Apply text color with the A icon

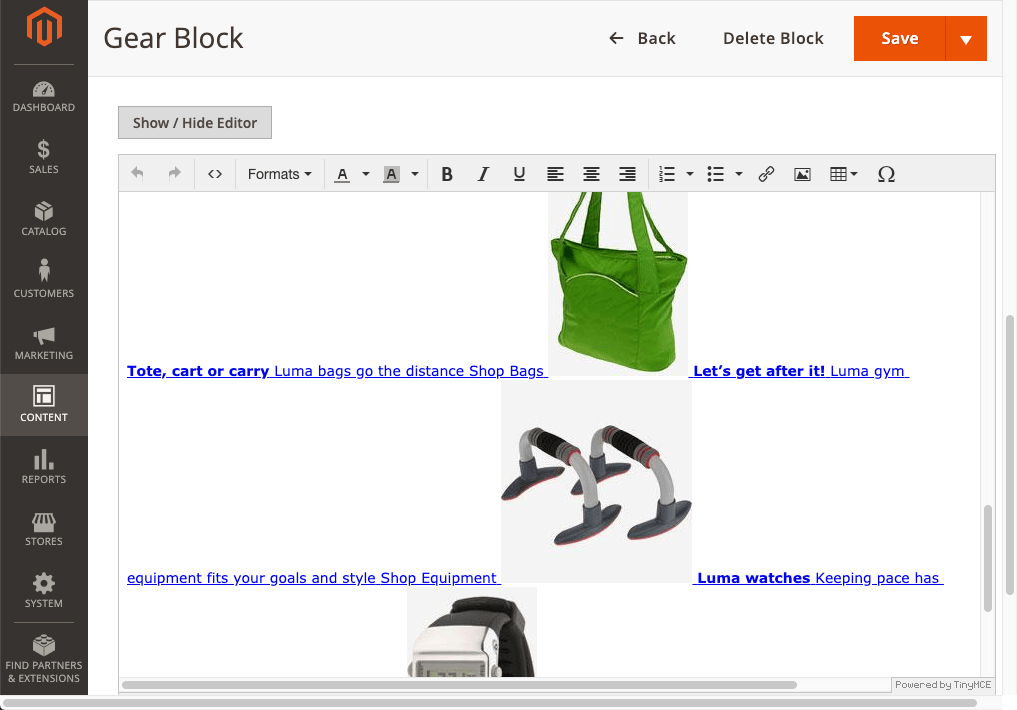coord(342,174)
